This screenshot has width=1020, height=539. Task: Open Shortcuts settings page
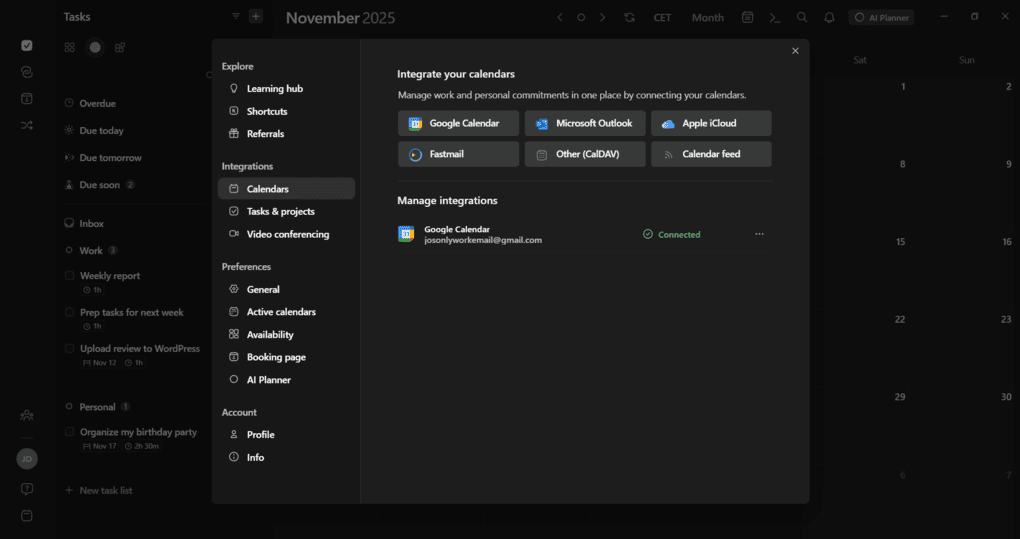tap(286, 111)
